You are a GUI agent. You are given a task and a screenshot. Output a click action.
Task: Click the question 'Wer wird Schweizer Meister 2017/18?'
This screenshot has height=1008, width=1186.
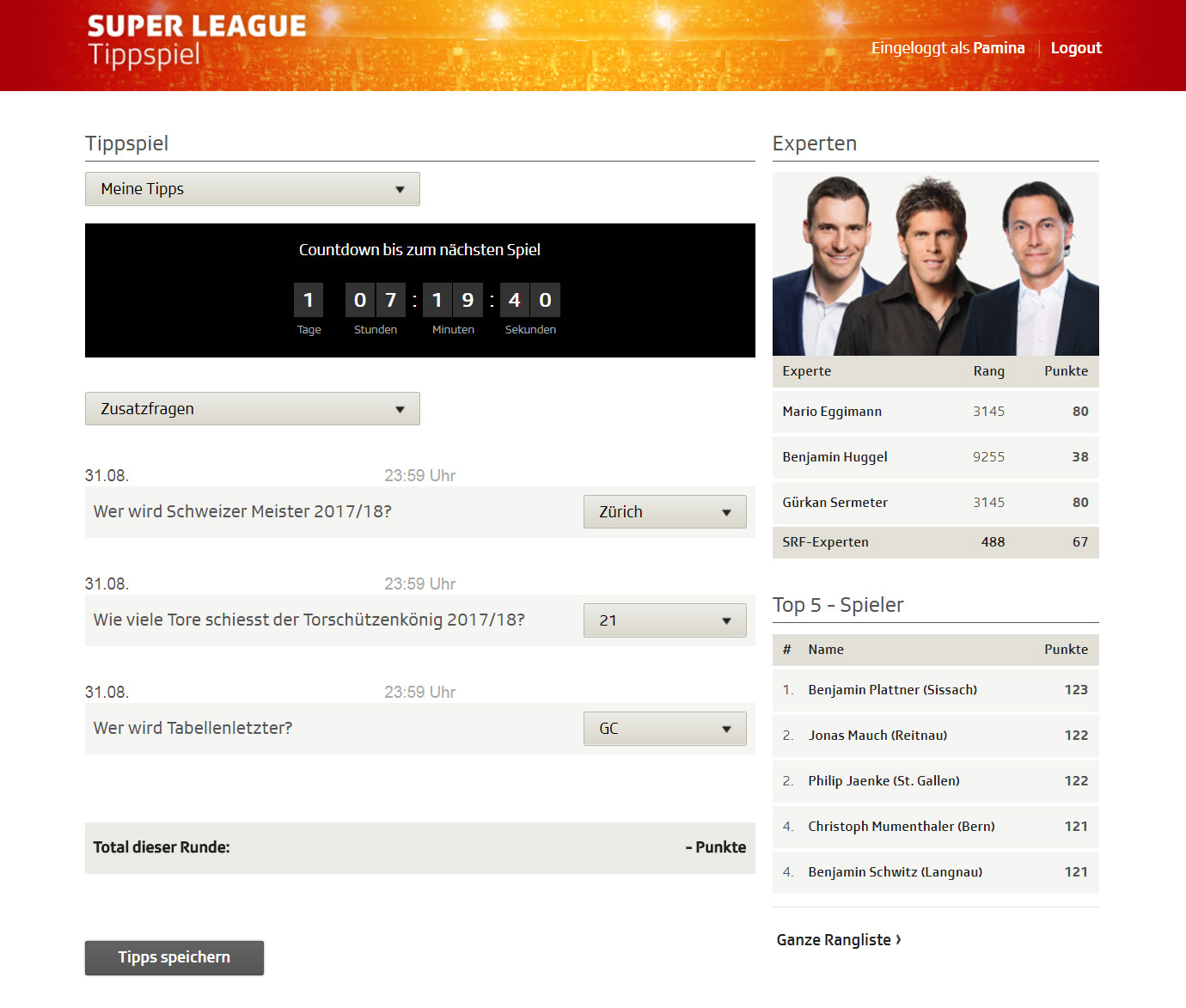(x=242, y=512)
